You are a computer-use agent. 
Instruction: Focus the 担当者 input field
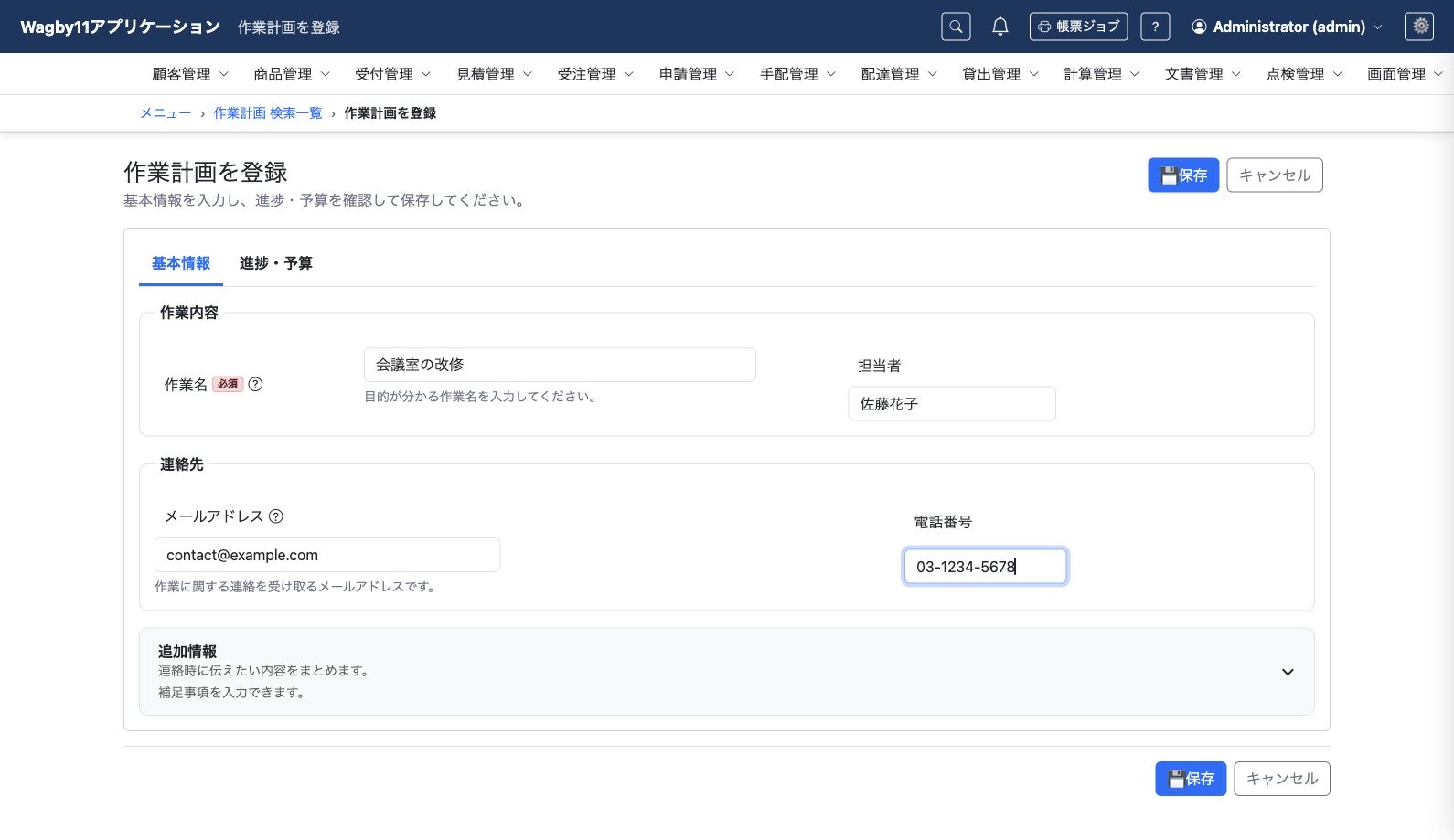952,404
